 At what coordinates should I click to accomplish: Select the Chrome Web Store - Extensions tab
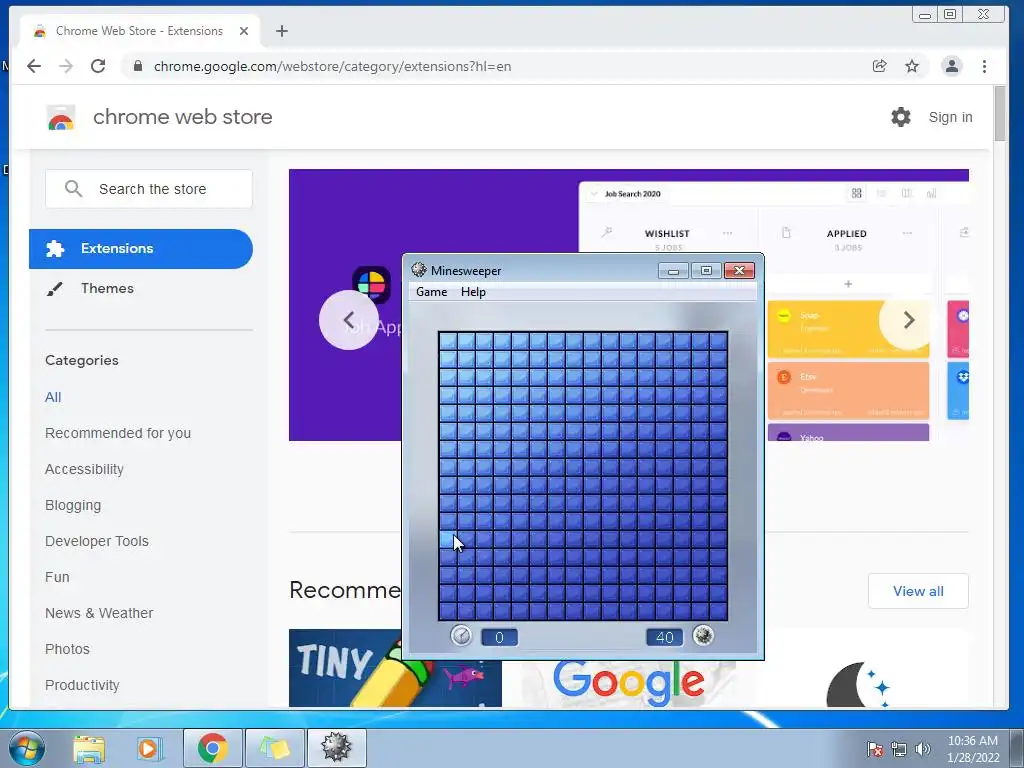pyautogui.click(x=139, y=31)
